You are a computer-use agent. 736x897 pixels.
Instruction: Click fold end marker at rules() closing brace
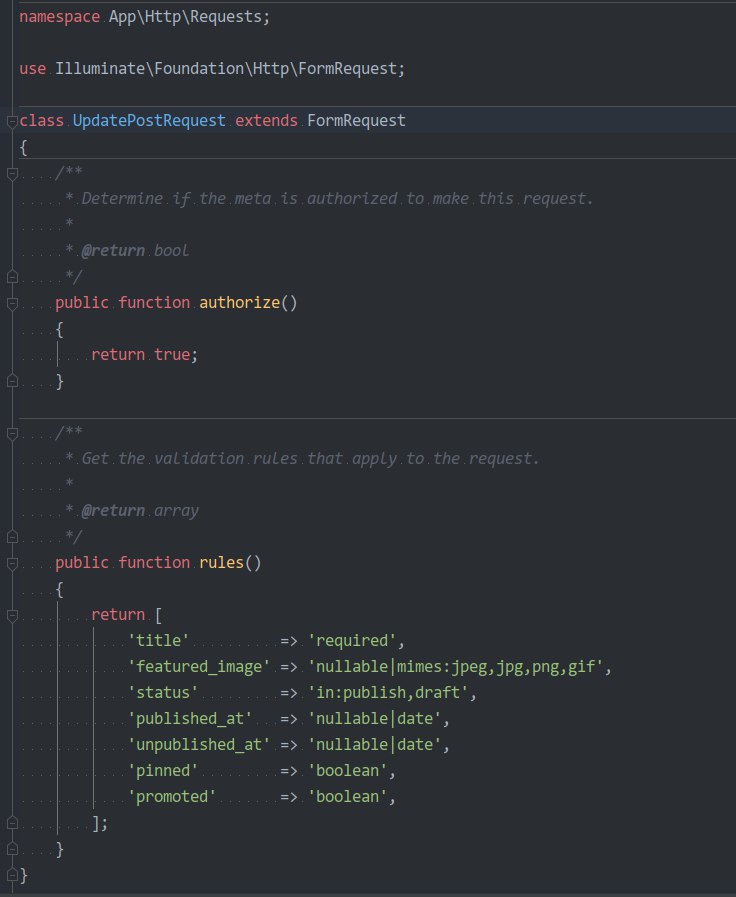12,849
